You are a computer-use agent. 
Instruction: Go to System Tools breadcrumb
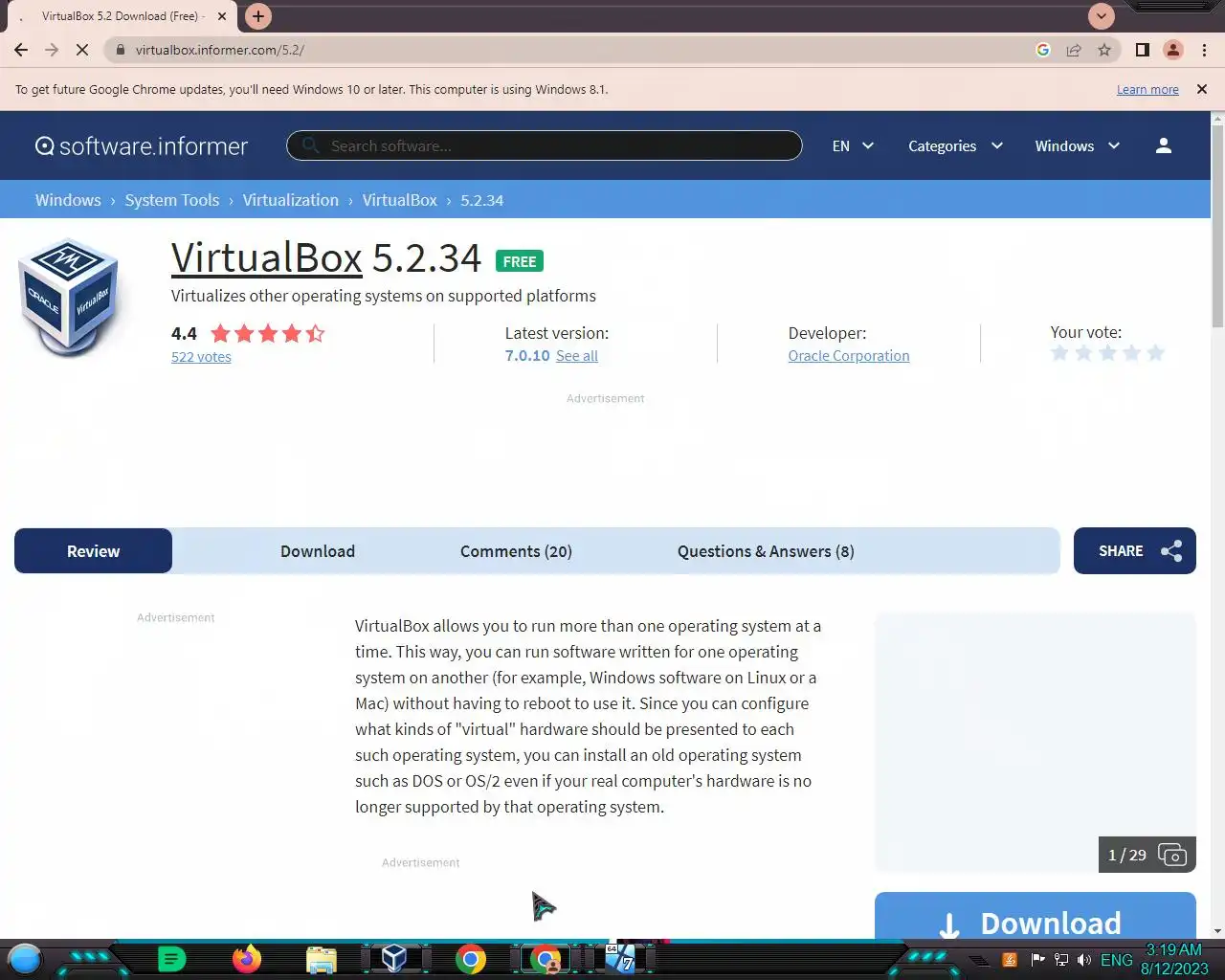172,200
